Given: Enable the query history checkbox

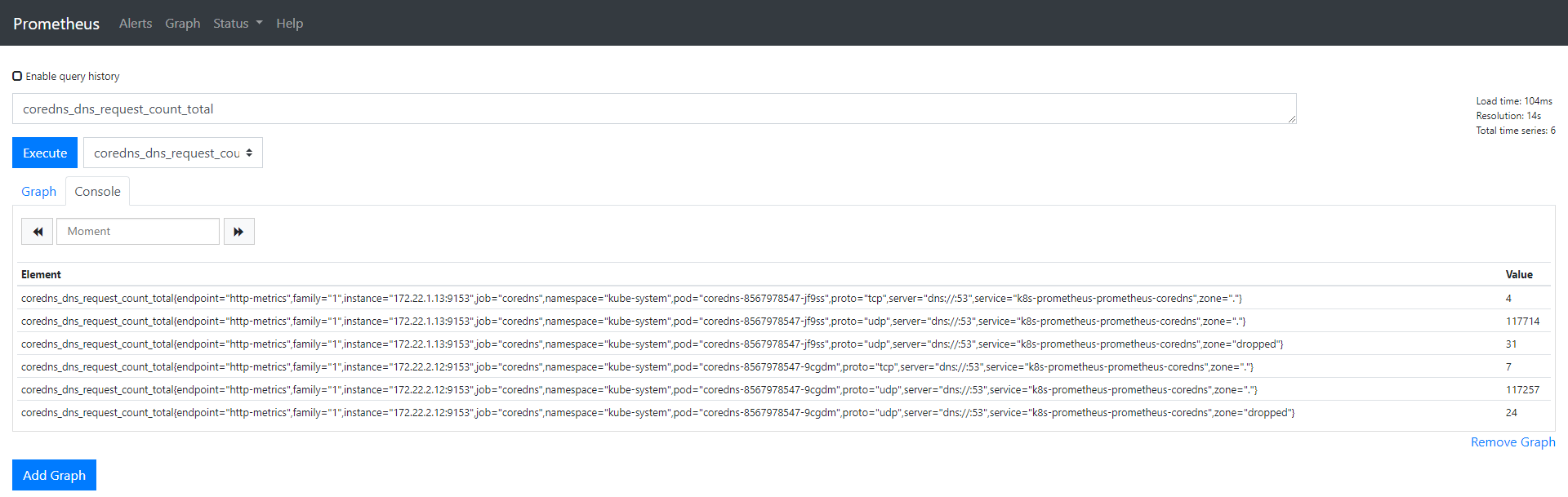Looking at the screenshot, I should 17,76.
